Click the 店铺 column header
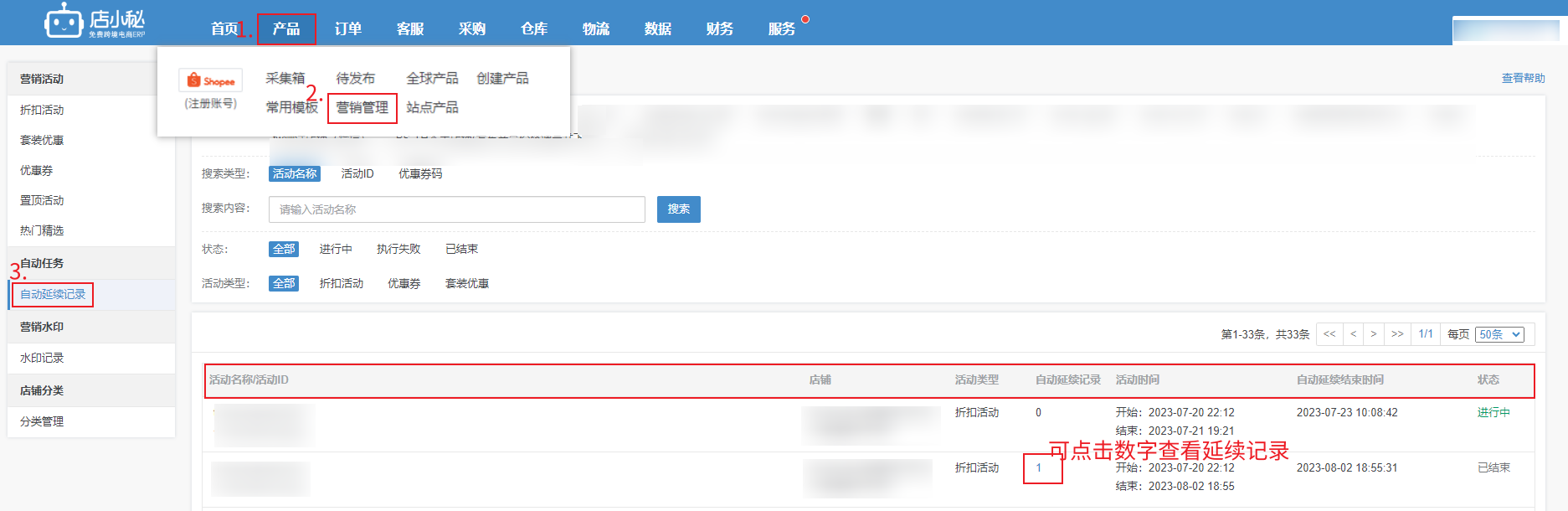This screenshot has width=1568, height=511. 820,379
